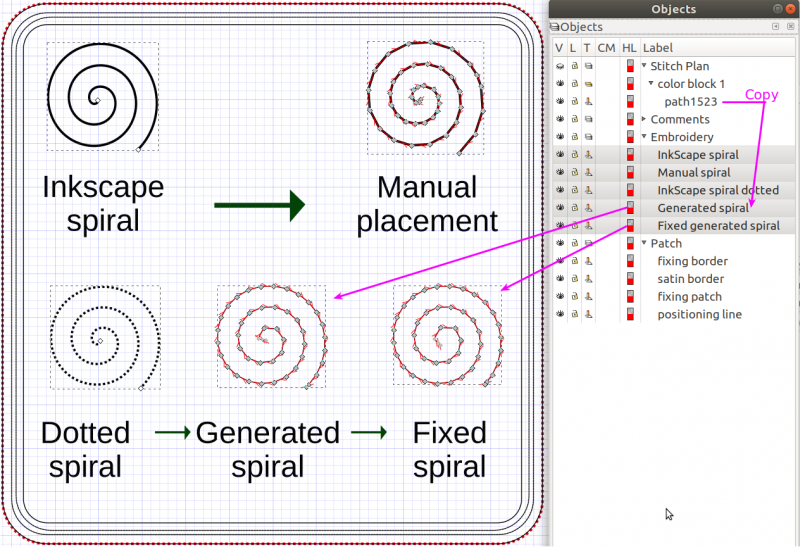Click type icon of Embroidery layer
This screenshot has height=547, width=800.
coord(588,137)
